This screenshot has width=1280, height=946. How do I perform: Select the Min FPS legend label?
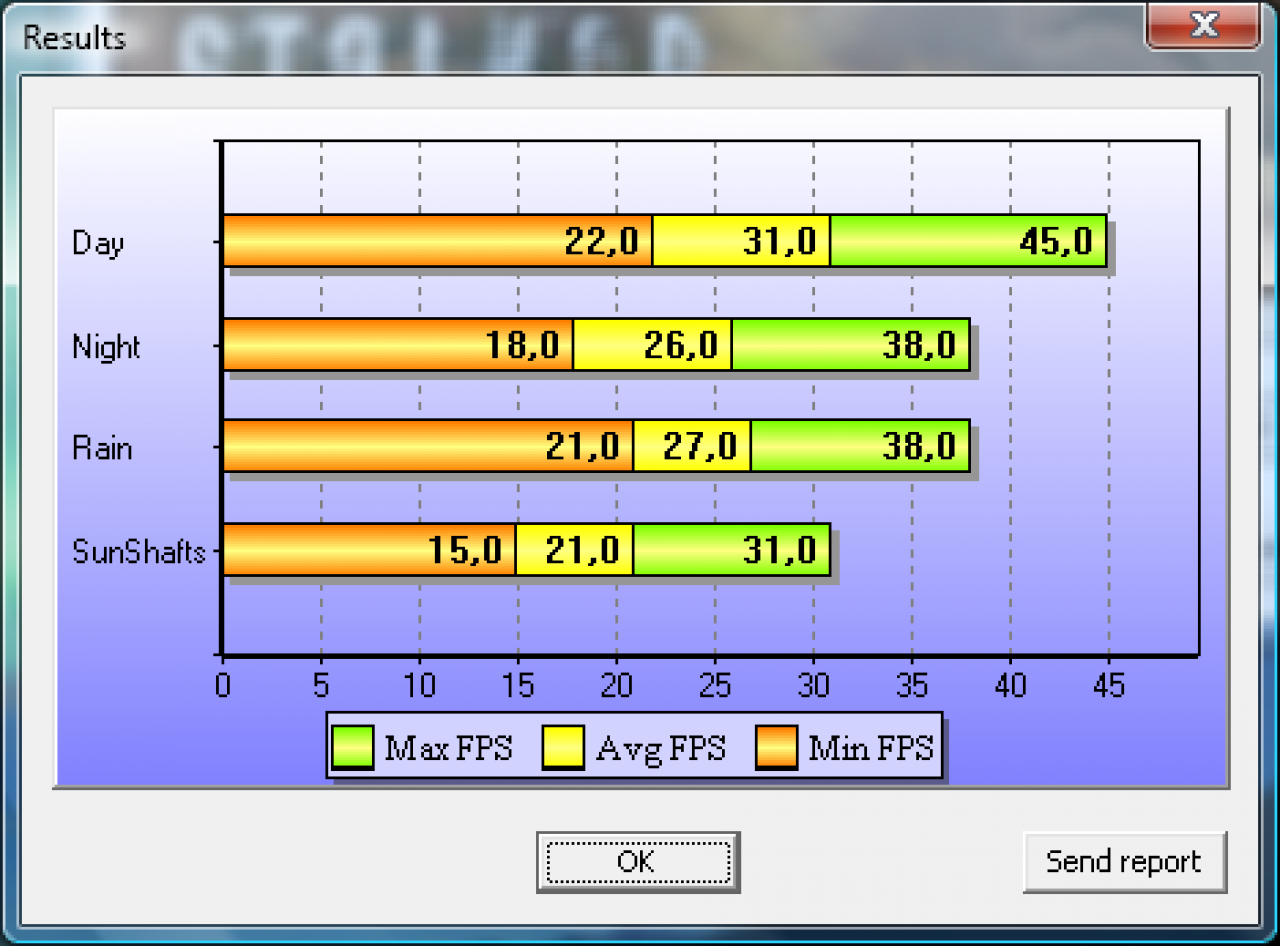click(871, 748)
